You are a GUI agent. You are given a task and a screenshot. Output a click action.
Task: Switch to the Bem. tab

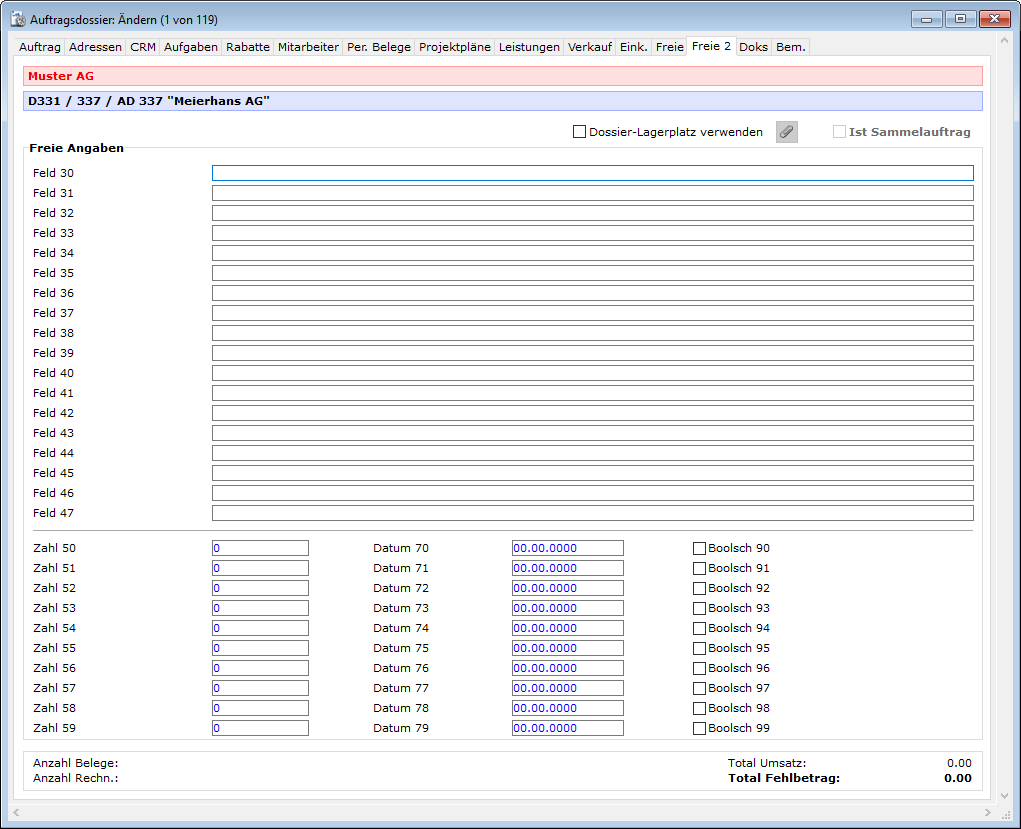click(790, 47)
